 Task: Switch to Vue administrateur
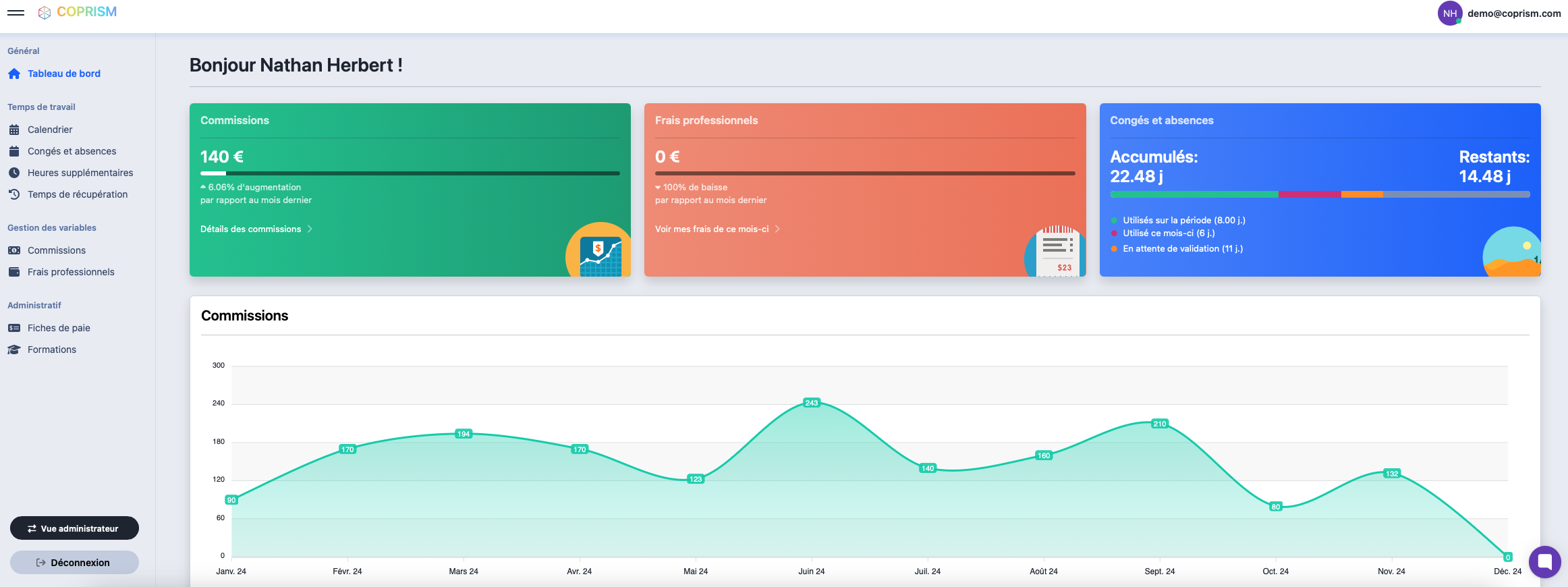point(74,528)
